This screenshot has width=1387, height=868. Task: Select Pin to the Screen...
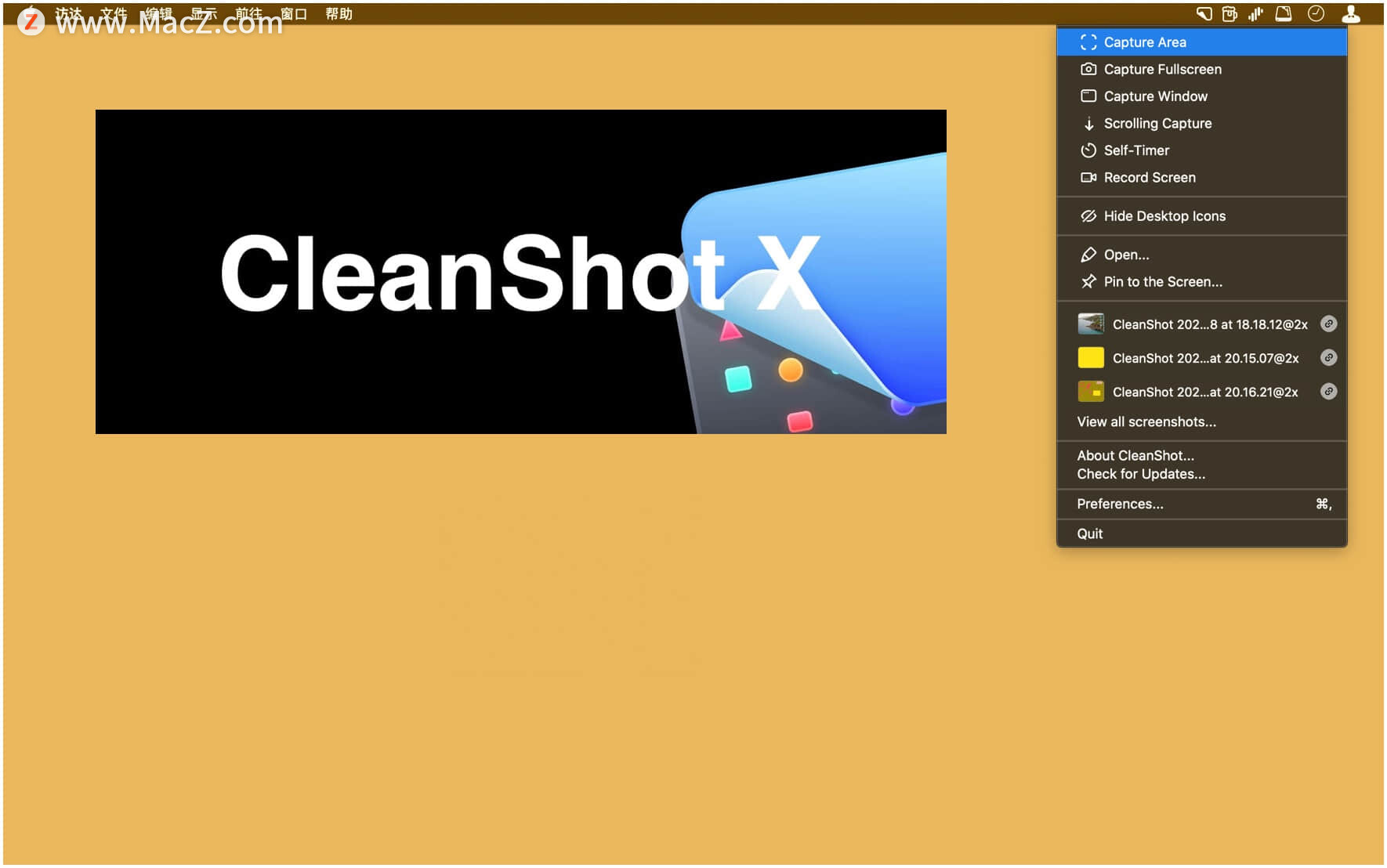(x=1201, y=282)
